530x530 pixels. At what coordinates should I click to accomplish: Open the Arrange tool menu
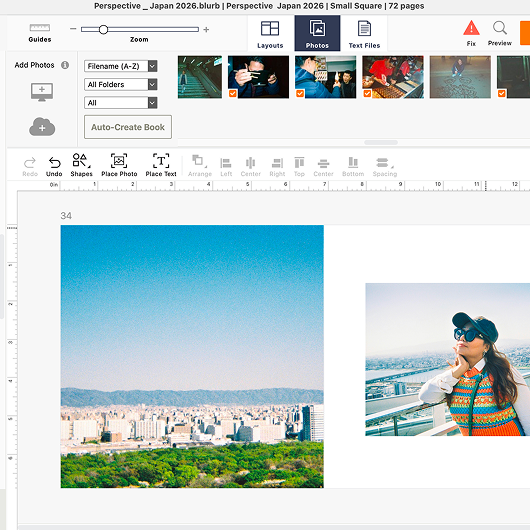pos(200,166)
